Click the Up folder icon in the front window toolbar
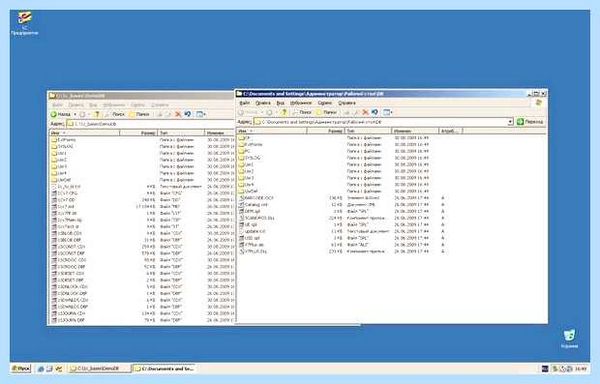600x384 pixels. click(x=284, y=112)
